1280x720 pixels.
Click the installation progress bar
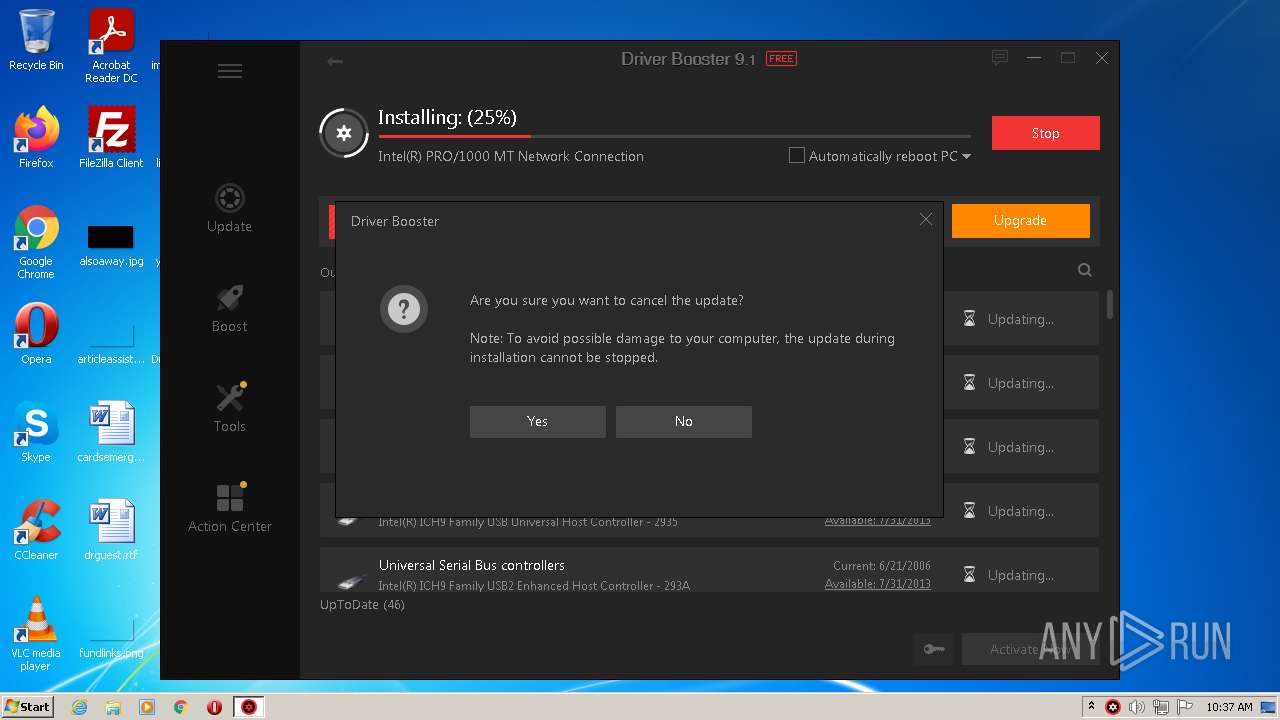(674, 136)
